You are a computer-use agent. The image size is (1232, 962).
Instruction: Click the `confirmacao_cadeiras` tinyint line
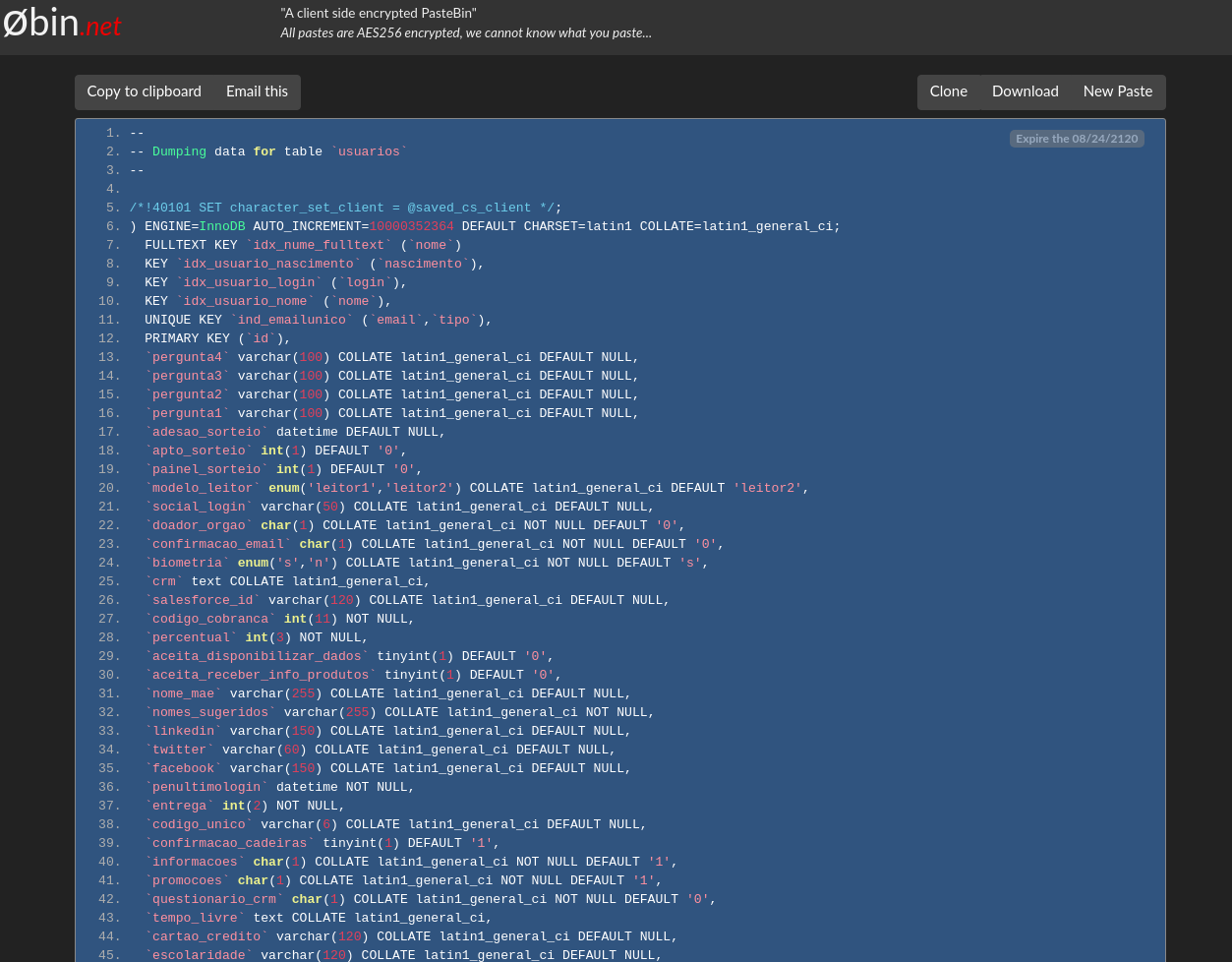click(323, 843)
